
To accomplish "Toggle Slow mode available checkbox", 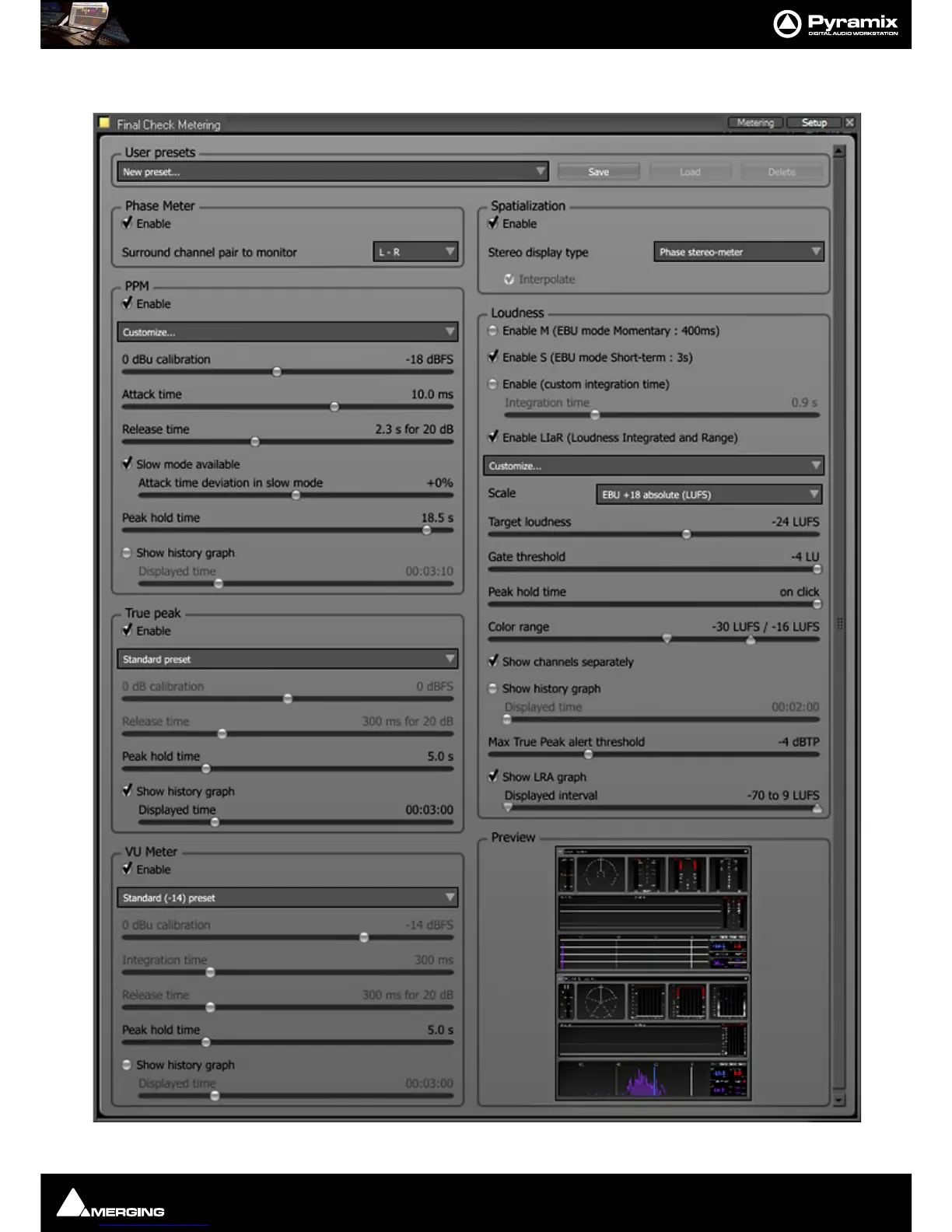I will [x=128, y=464].
